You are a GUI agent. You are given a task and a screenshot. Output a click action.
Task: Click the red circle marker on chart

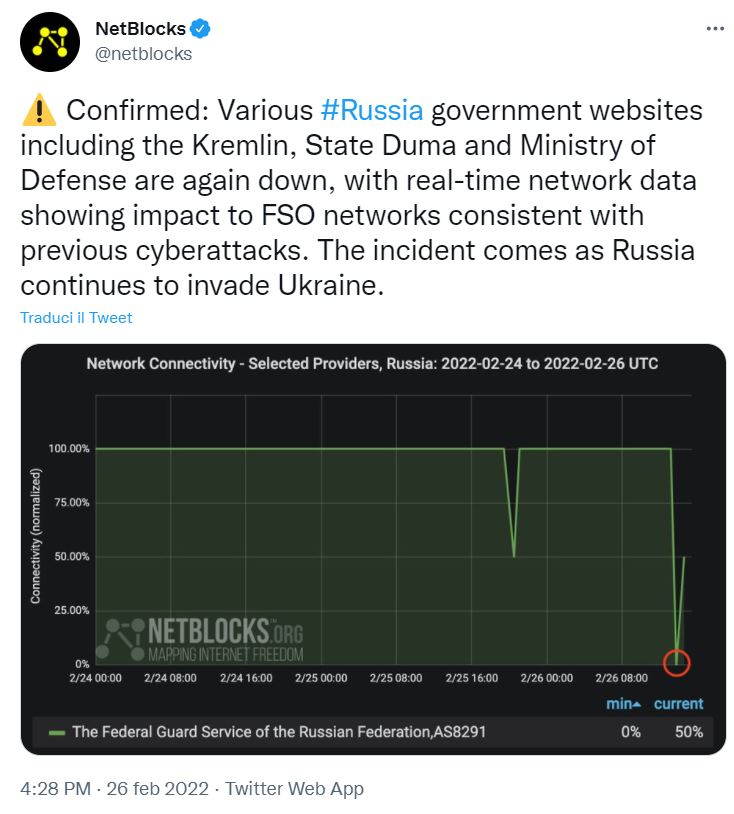678,661
